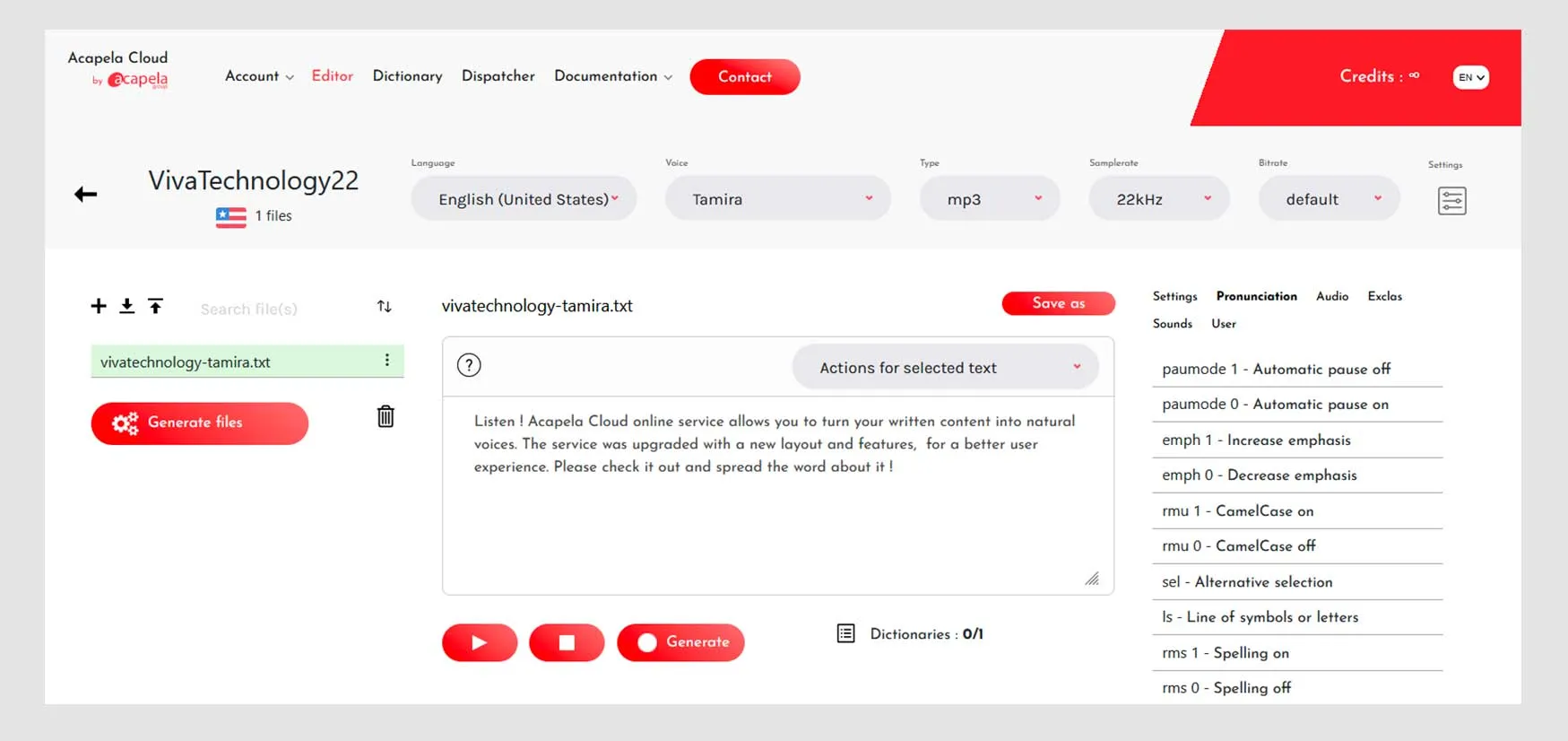This screenshot has height=741, width=1568.
Task: Insert 'rmu 1 - CamelCase on'
Action: click(x=1297, y=510)
